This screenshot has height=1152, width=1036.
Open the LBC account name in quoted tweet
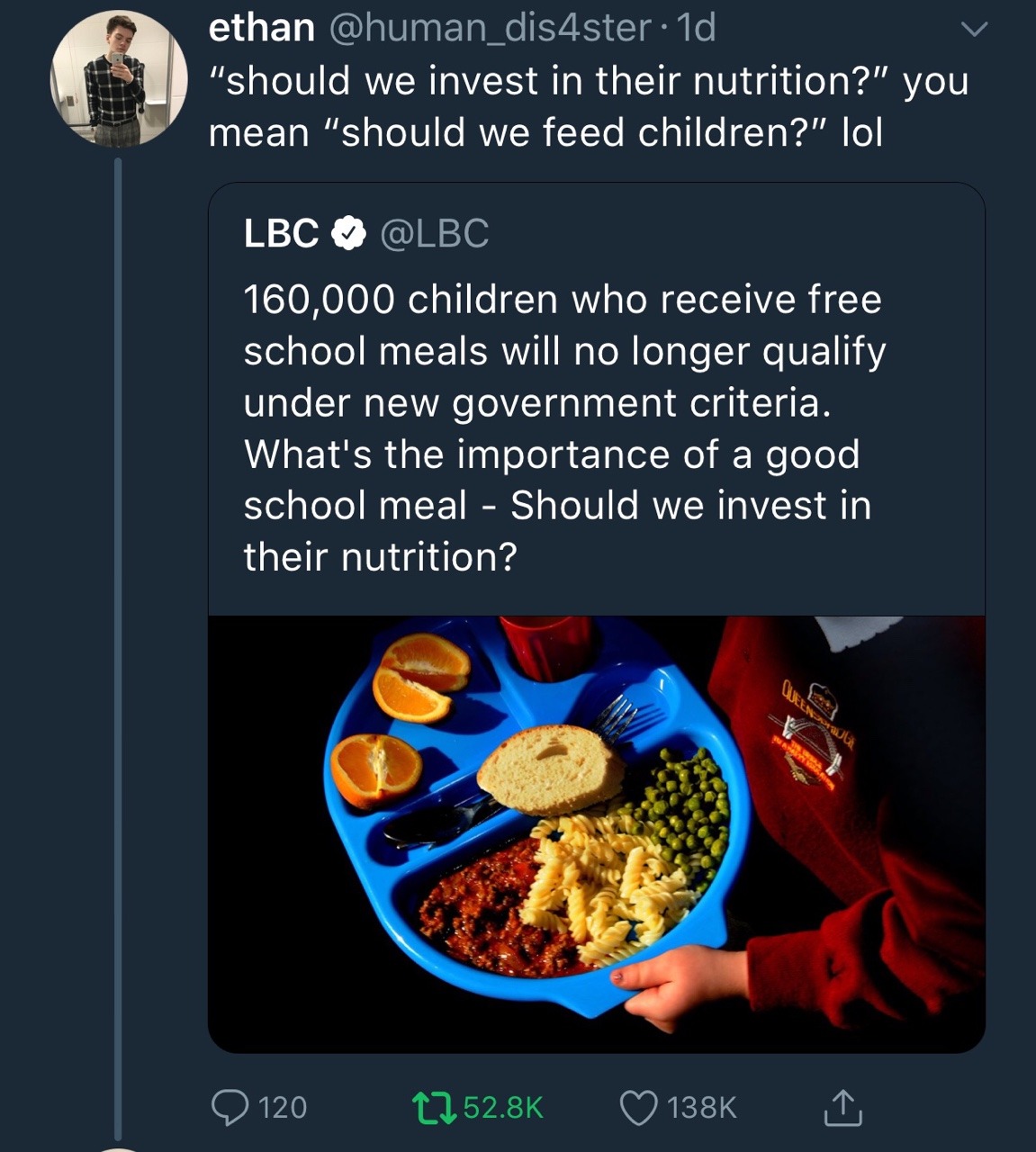[x=281, y=234]
